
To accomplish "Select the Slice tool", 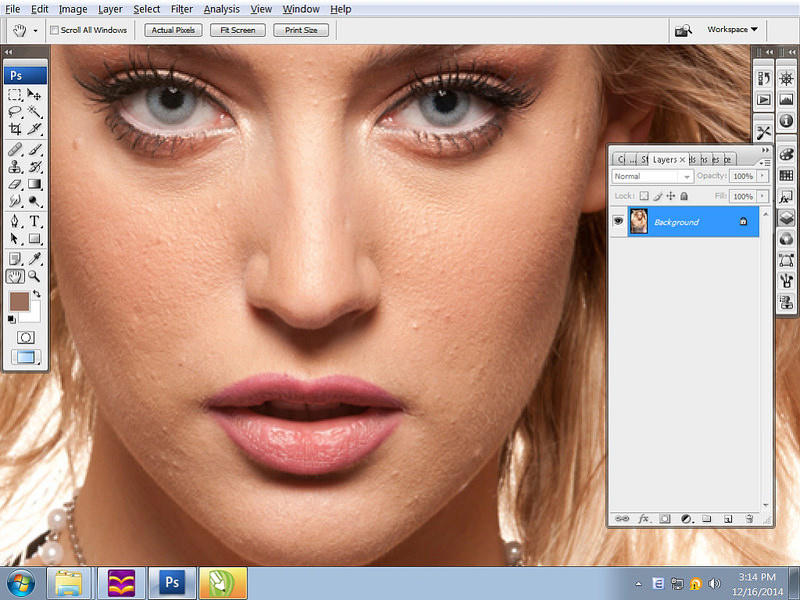I will (34, 129).
